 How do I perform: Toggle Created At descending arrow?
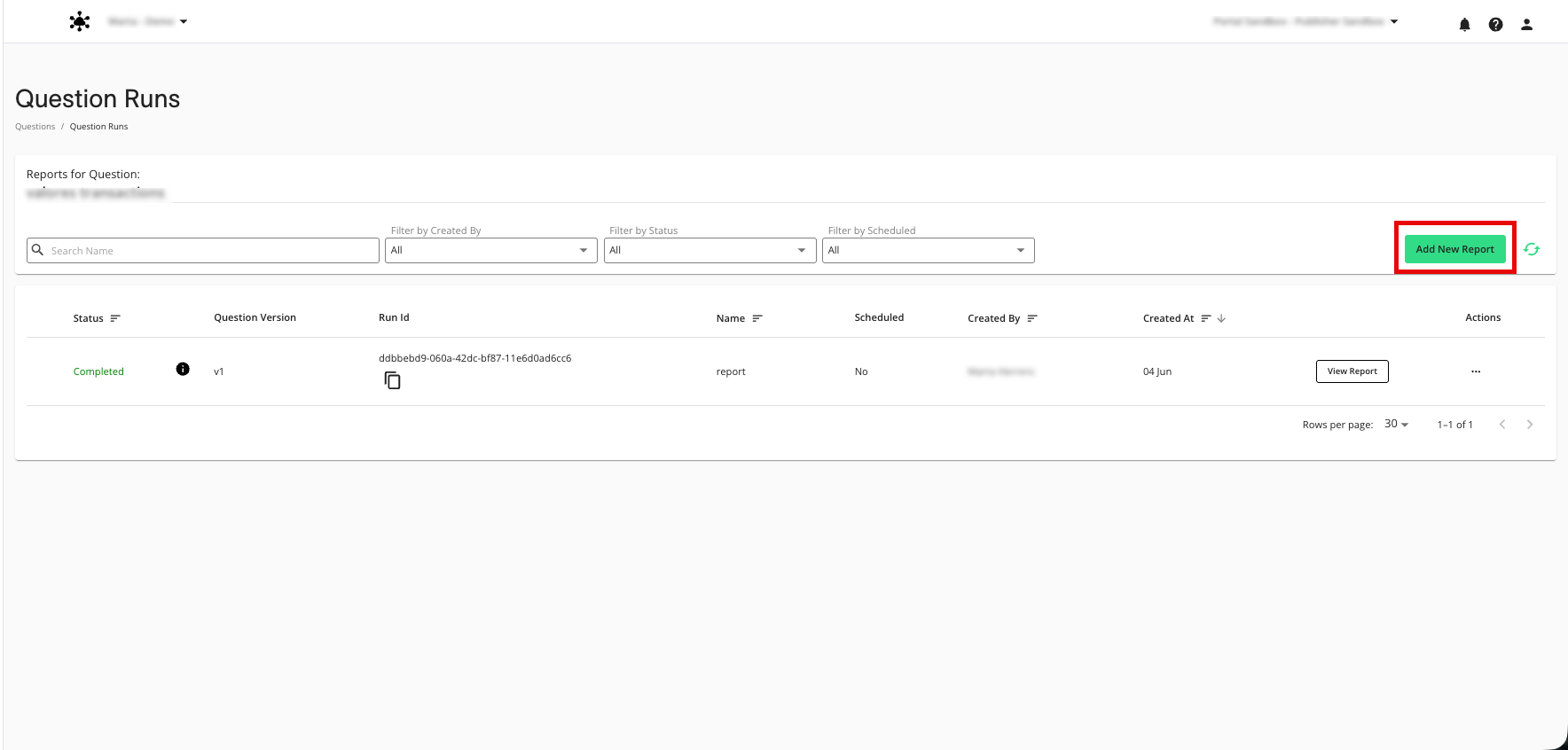[1221, 318]
